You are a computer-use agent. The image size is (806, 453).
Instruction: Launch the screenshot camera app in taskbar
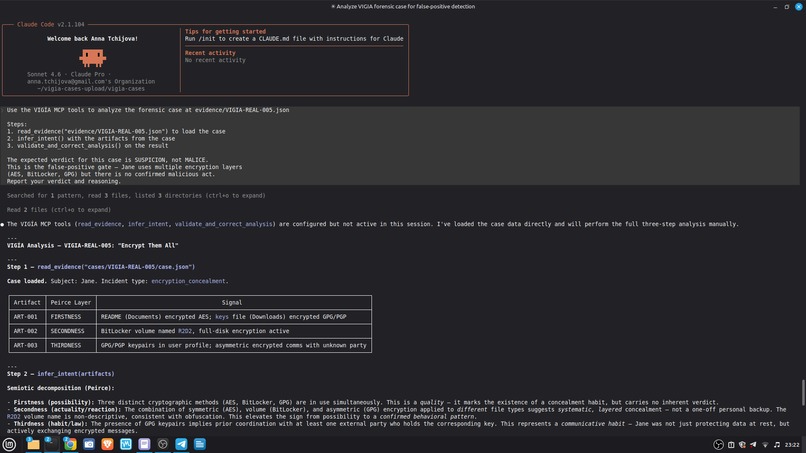pyautogui.click(x=89, y=444)
